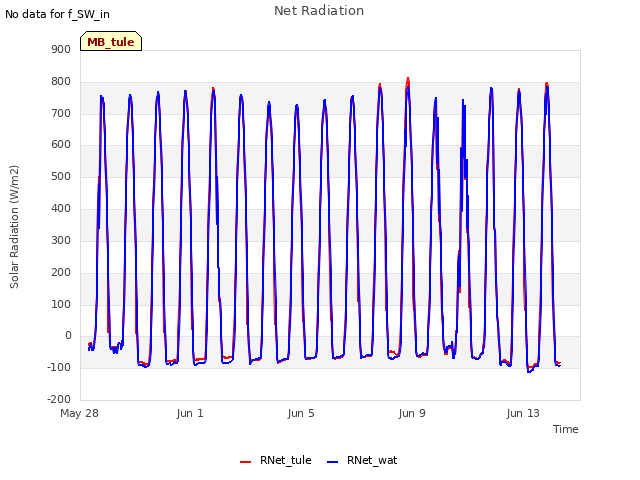The height and width of the screenshot is (480, 640).
Task: Click the red RNet_tule legend swatch
Action: tap(245, 462)
